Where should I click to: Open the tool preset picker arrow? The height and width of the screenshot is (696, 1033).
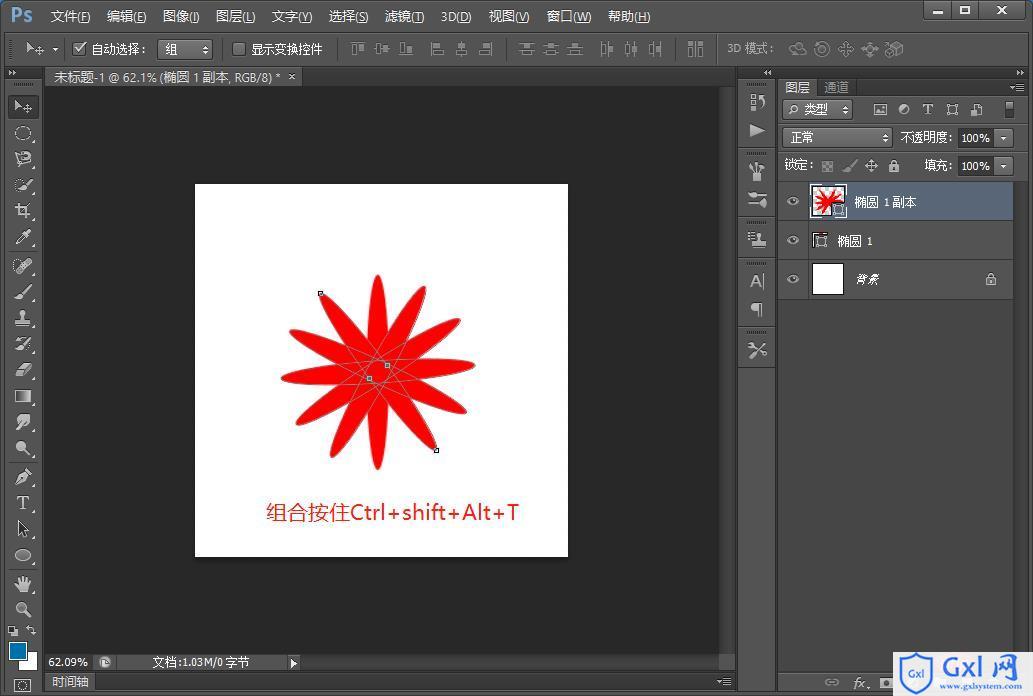[x=55, y=49]
